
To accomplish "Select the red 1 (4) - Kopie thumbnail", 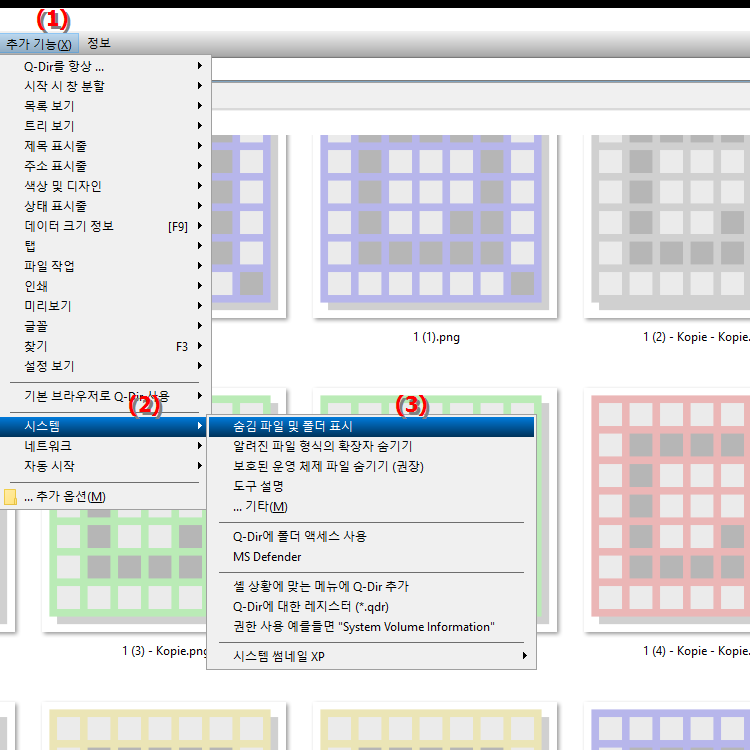I will (667, 510).
